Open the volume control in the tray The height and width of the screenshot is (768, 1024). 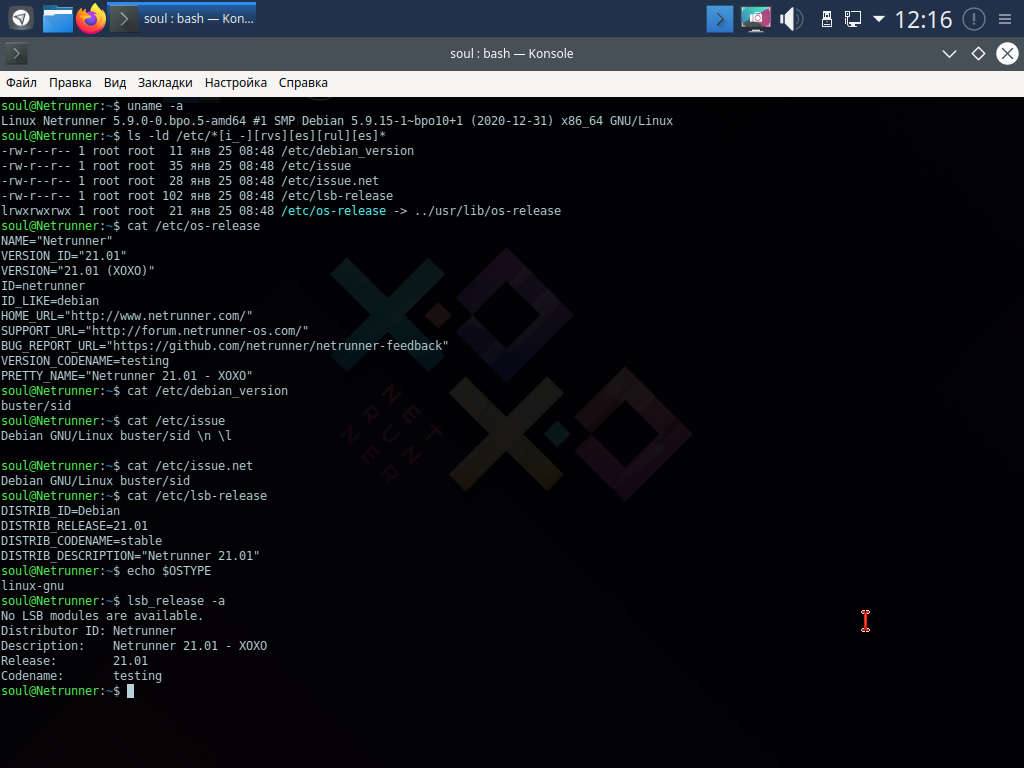coord(792,19)
